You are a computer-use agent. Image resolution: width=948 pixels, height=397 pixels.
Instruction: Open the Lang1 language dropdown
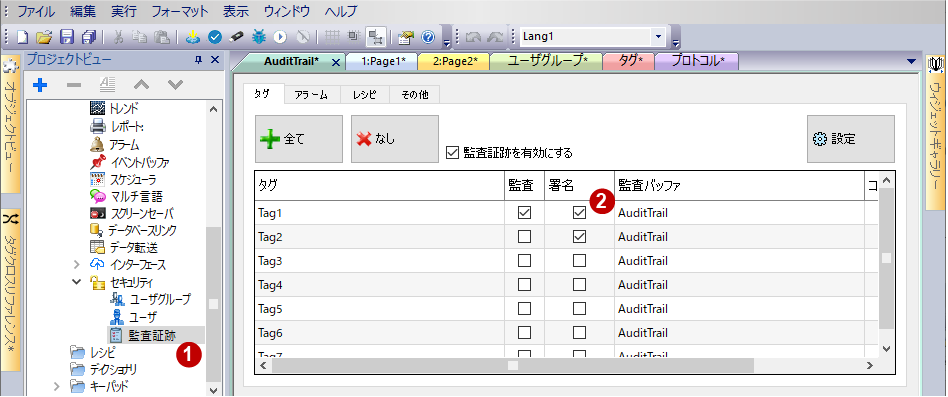[x=658, y=37]
